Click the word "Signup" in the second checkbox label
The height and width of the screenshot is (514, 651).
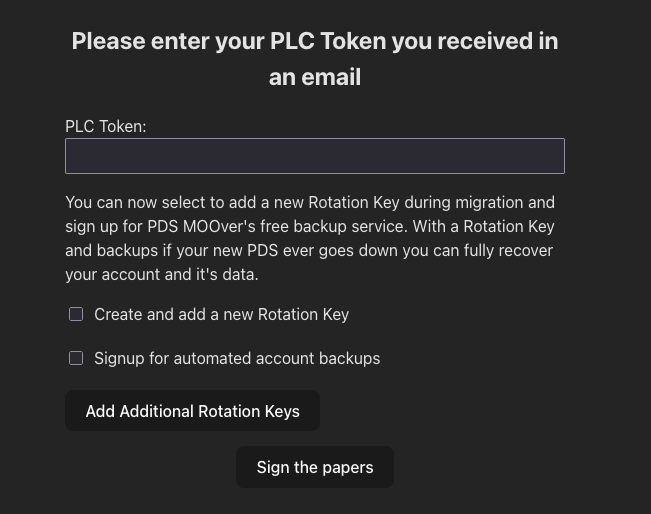click(x=119, y=358)
